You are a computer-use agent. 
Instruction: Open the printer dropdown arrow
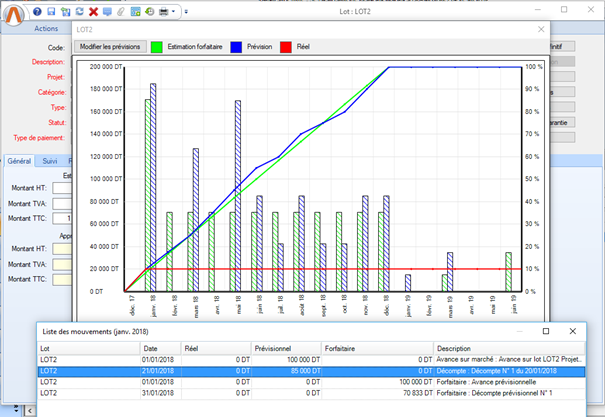point(174,11)
